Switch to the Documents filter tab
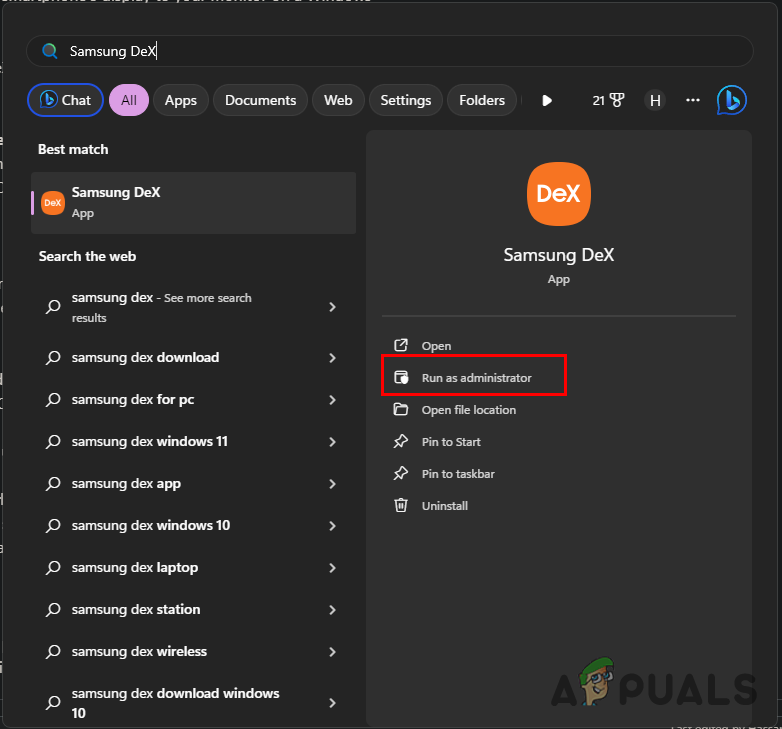 point(260,100)
